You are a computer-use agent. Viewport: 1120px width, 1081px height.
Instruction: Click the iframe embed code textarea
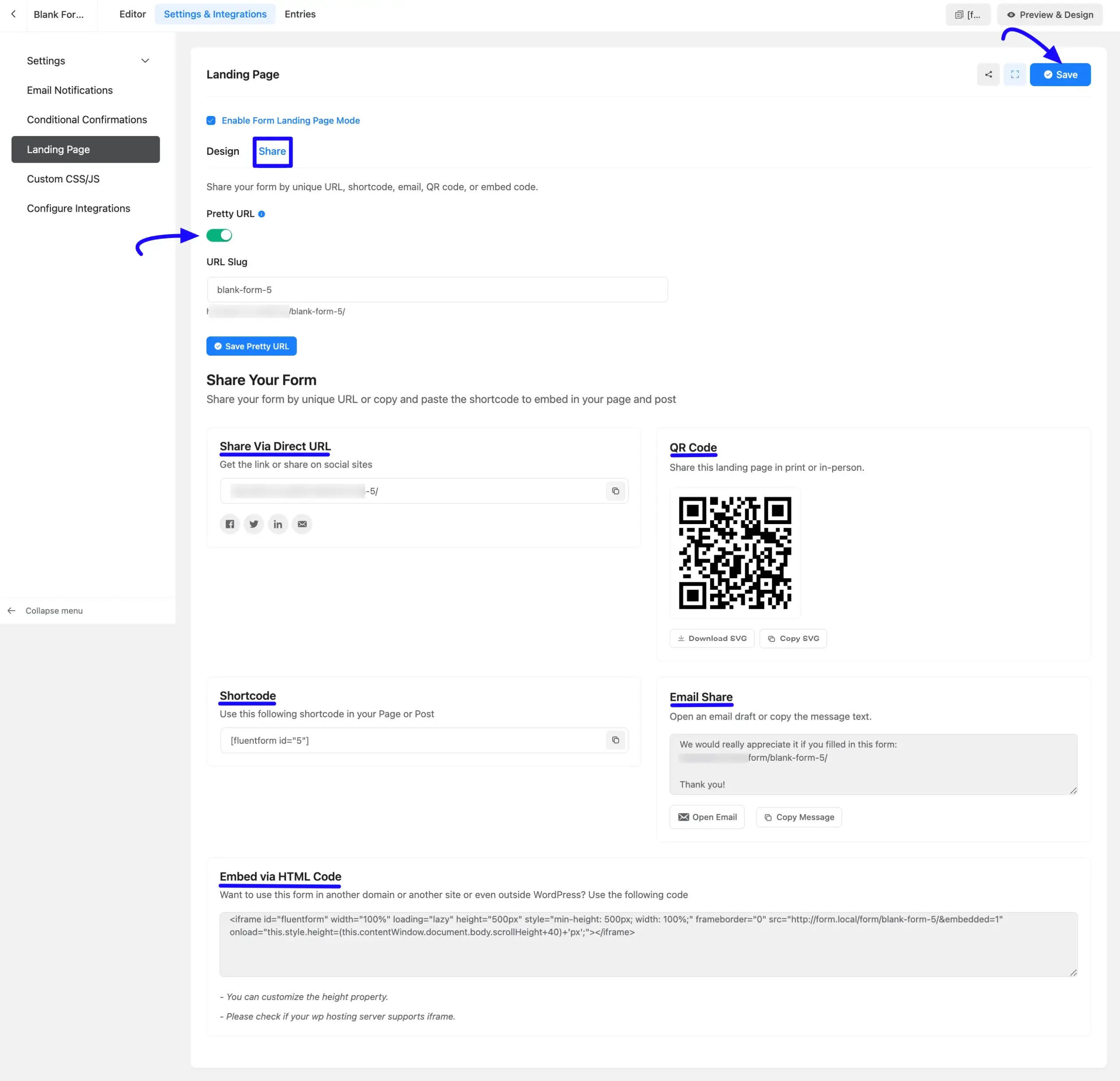[x=648, y=945]
